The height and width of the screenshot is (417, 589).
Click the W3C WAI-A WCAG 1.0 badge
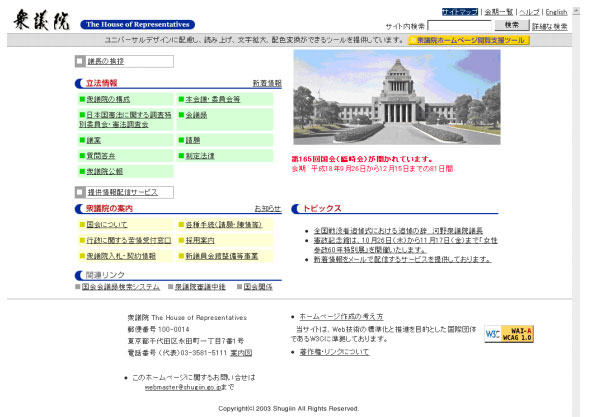[509, 334]
